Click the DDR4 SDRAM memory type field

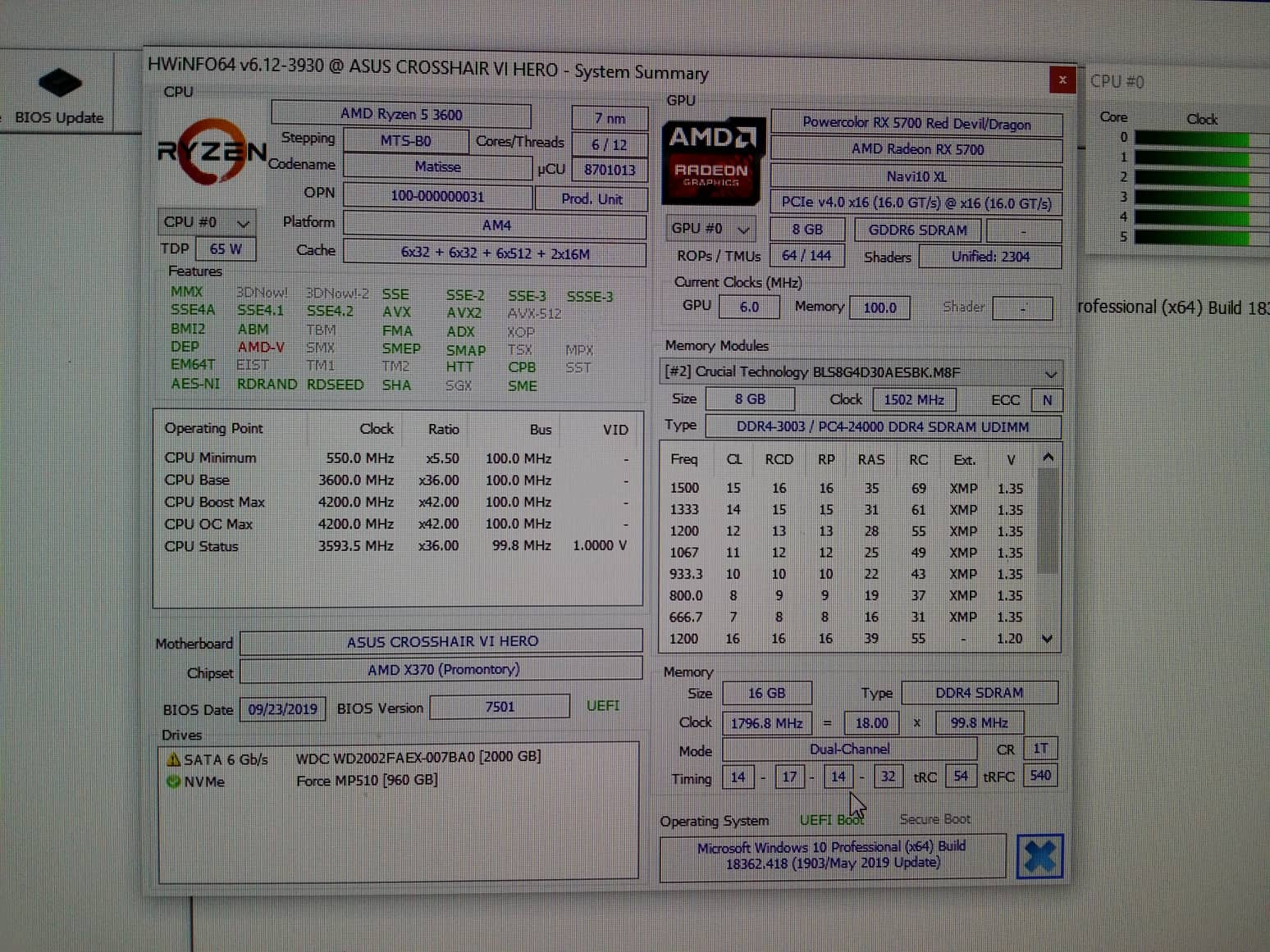980,693
